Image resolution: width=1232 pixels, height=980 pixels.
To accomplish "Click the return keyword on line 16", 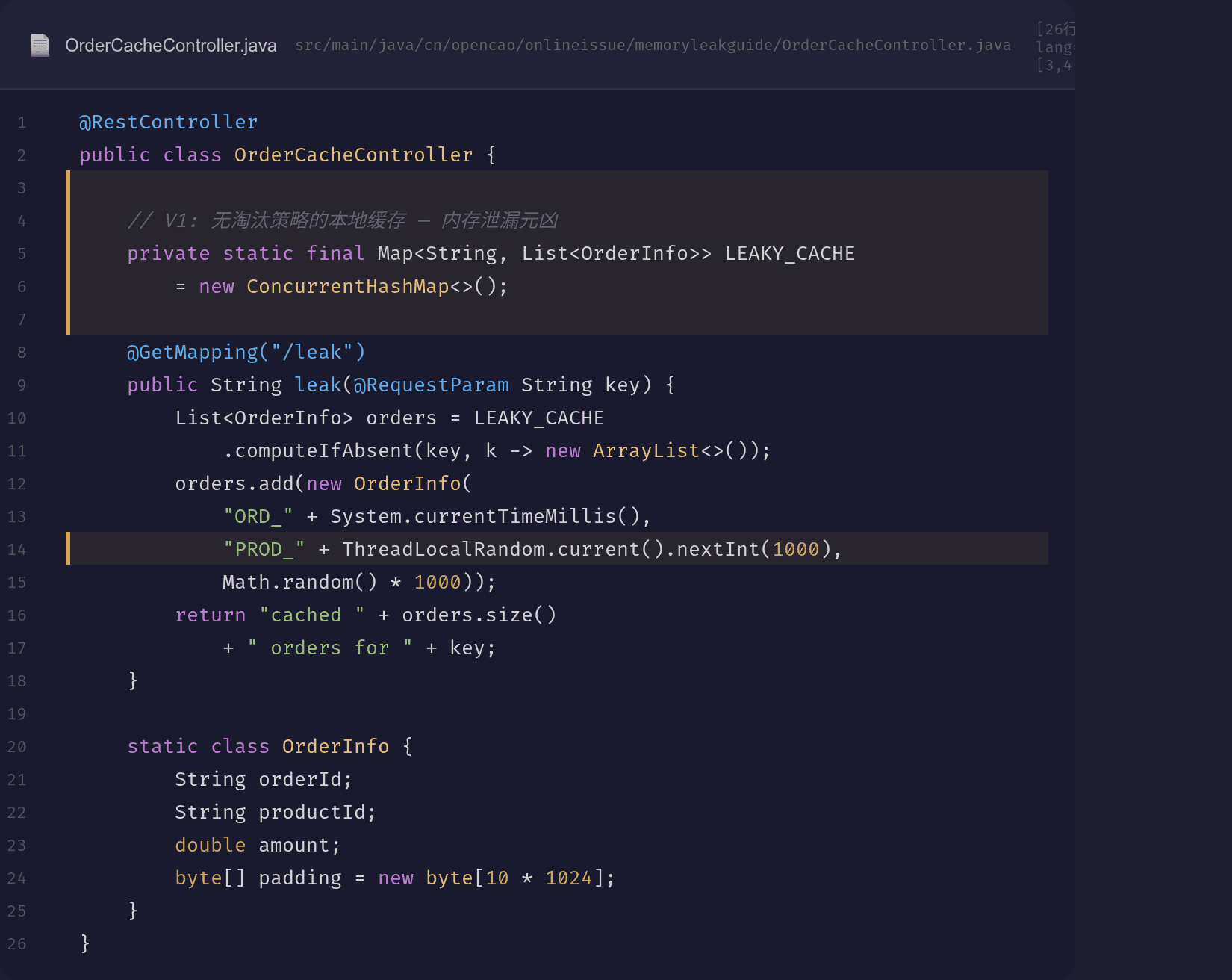I will coord(211,615).
